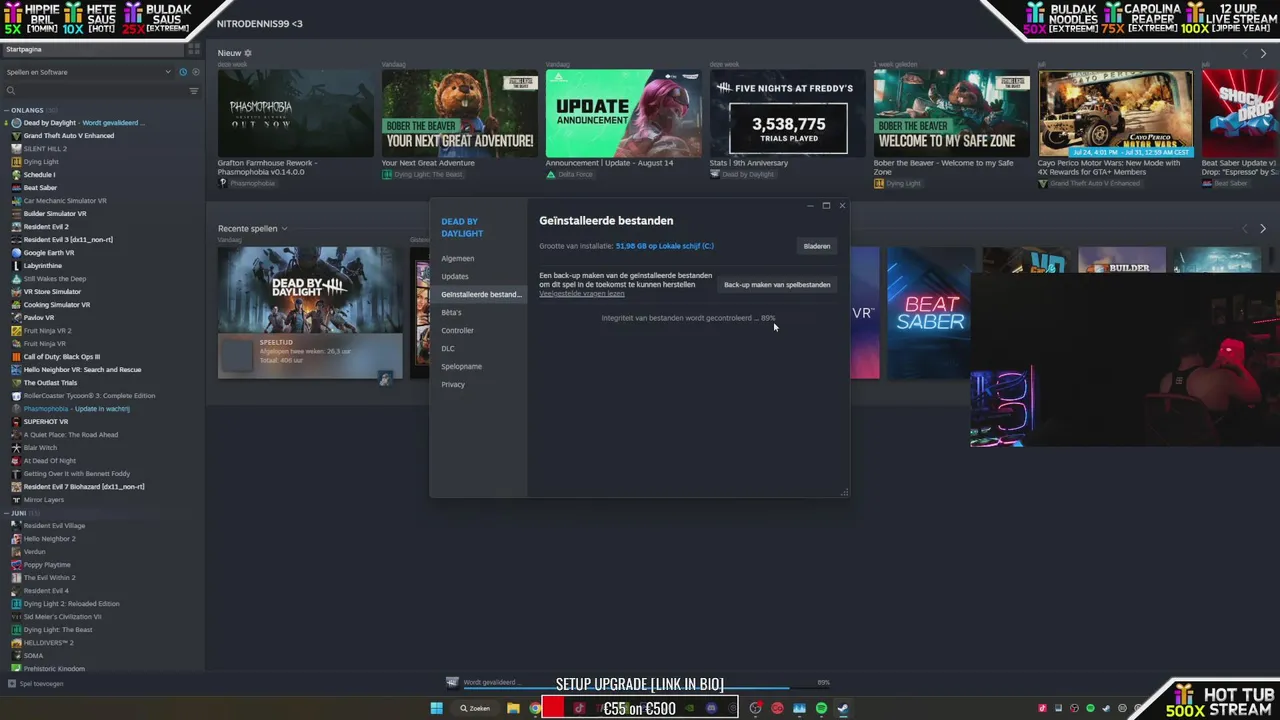Open Spellen en Software dropdown
The height and width of the screenshot is (720, 1280).
coord(88,72)
